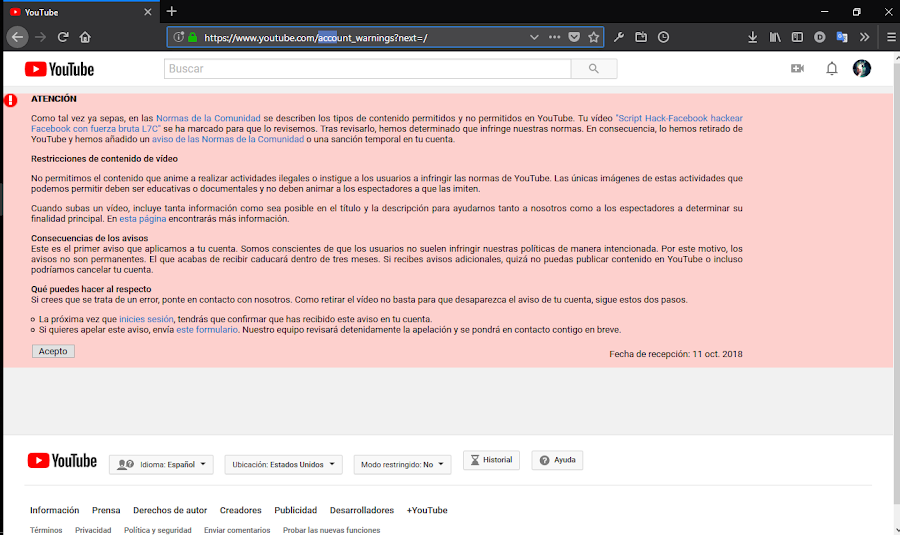Click the green padlock security icon

pyautogui.click(x=193, y=37)
